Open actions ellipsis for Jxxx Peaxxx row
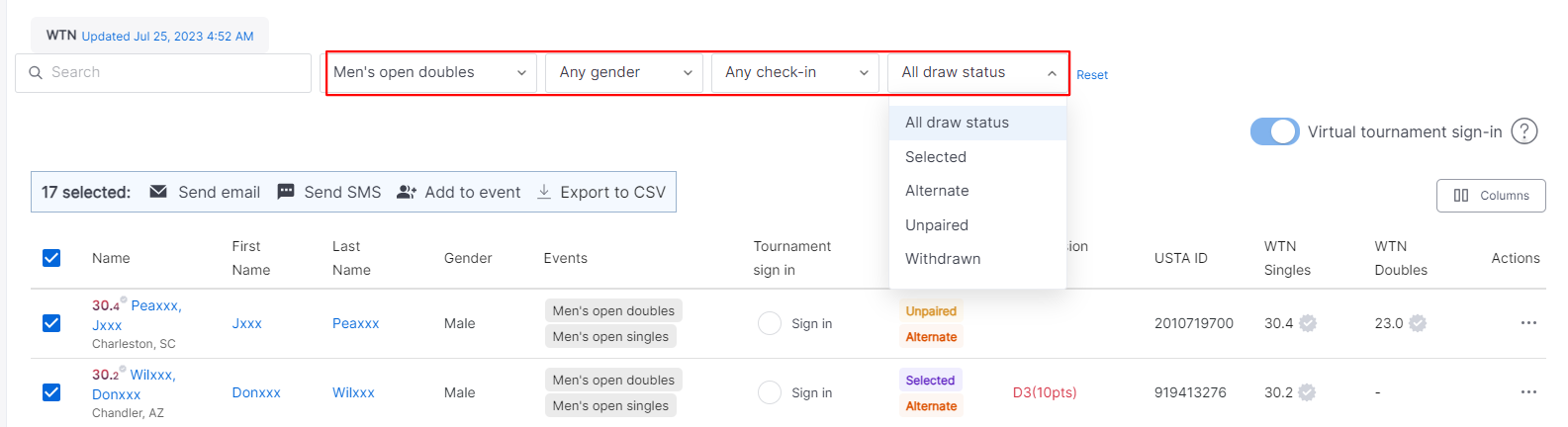 (1528, 323)
